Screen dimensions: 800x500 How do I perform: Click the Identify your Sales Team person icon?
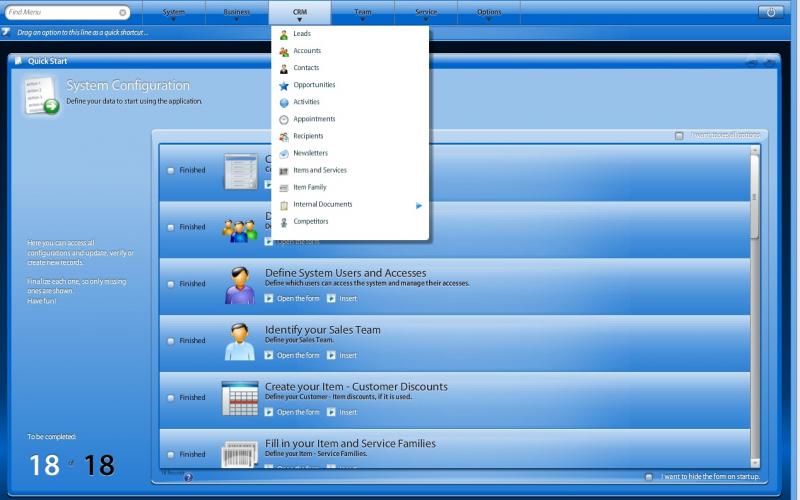pyautogui.click(x=239, y=341)
